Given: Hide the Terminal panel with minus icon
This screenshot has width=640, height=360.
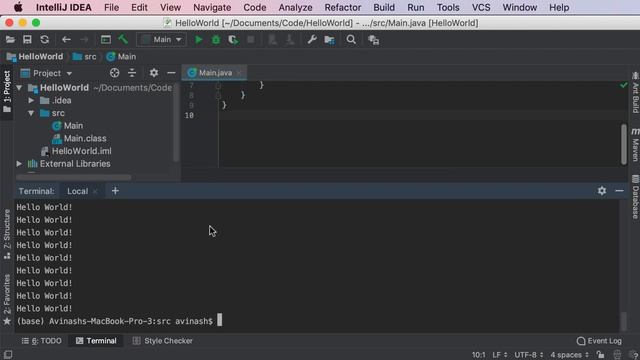Looking at the screenshot, I should (x=619, y=191).
